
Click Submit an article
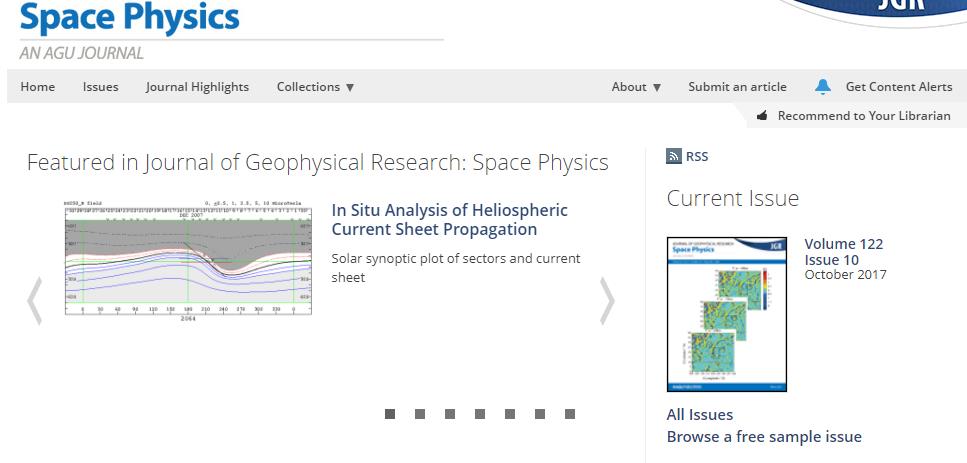[738, 87]
